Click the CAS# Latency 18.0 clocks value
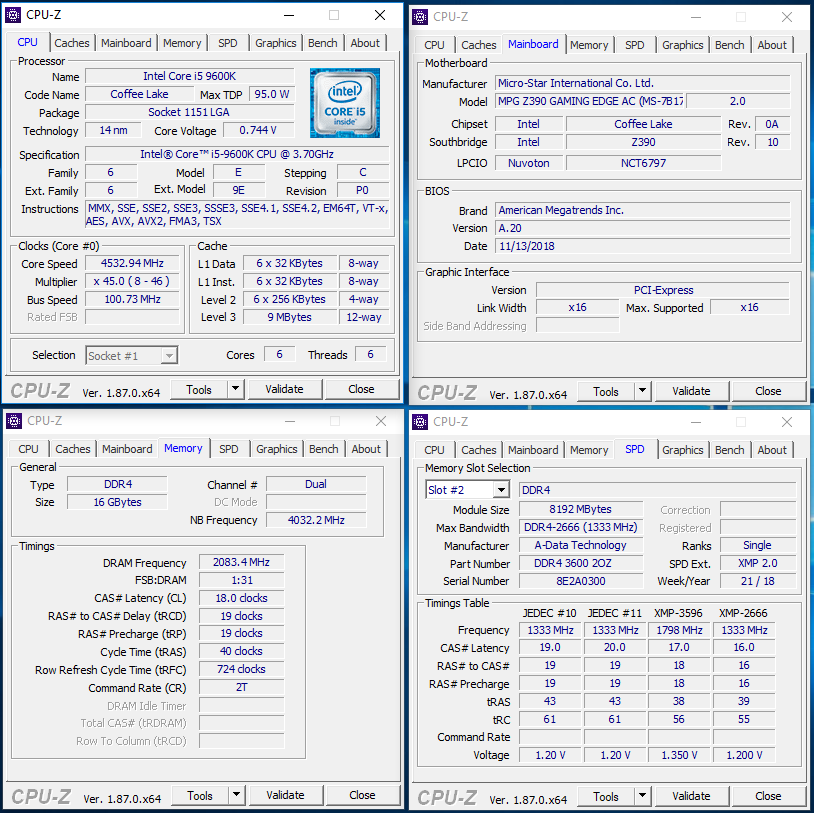Viewport: 814px width, 813px height. click(x=241, y=598)
